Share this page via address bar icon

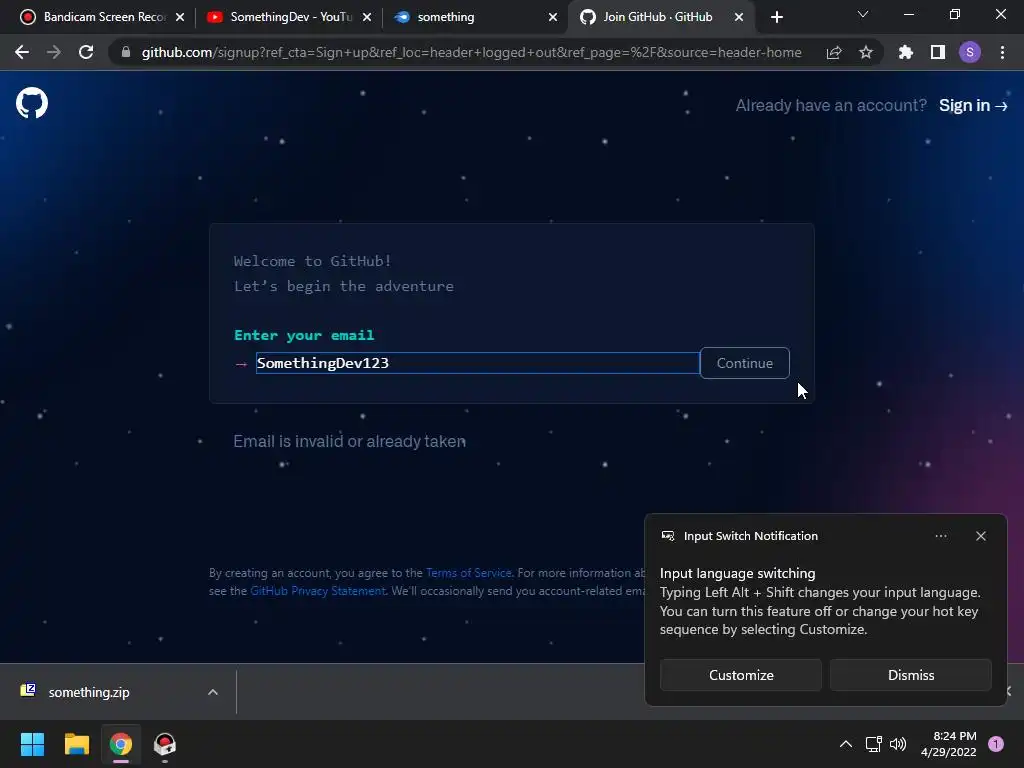[x=834, y=52]
